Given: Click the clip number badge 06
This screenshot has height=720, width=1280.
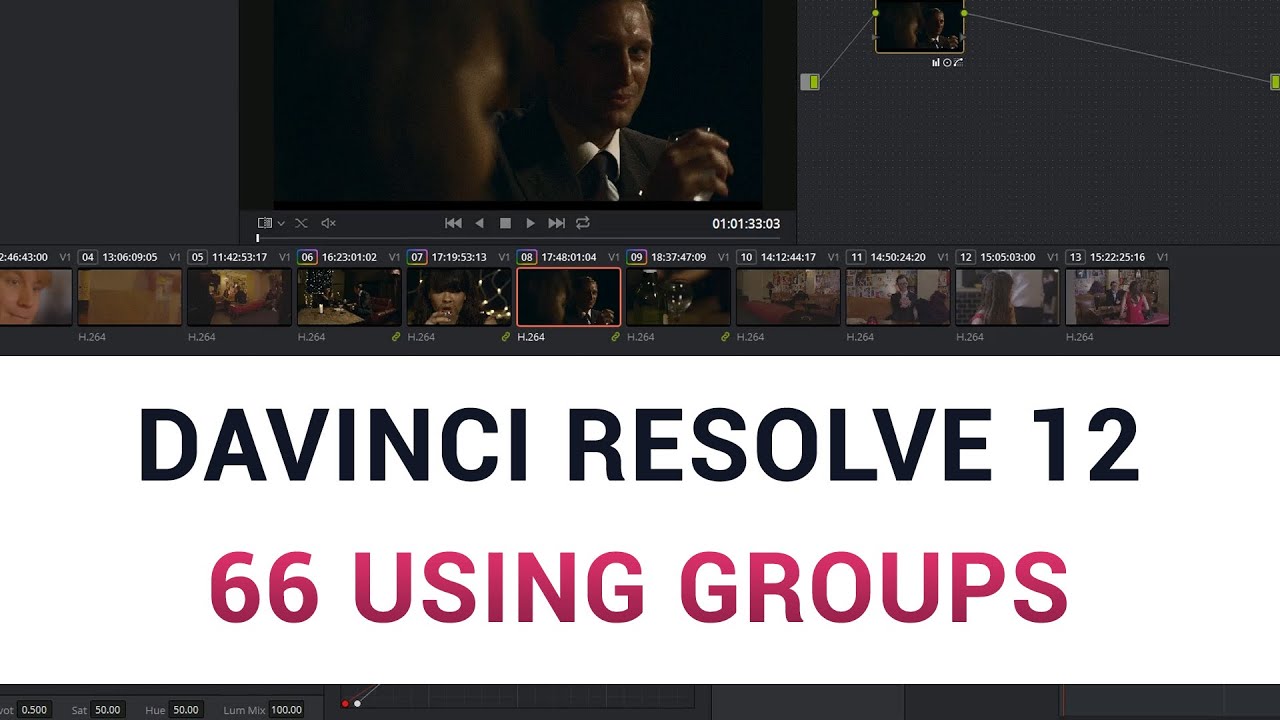Looking at the screenshot, I should point(307,257).
